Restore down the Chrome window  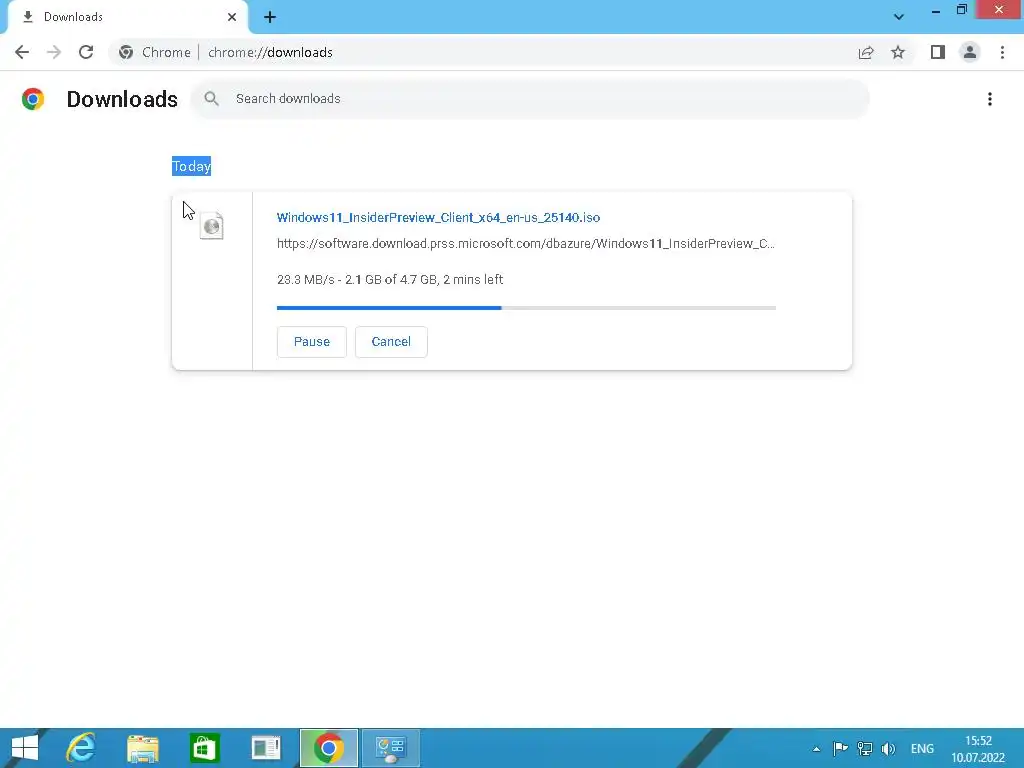(x=961, y=10)
